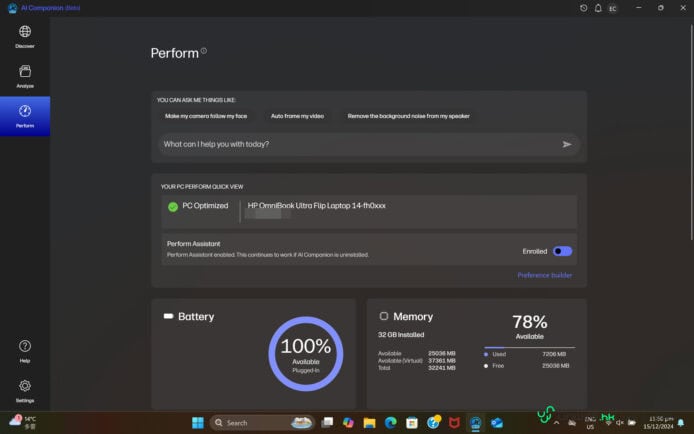The image size is (694, 434).
Task: Click the Battery card icon
Action: pos(168,316)
